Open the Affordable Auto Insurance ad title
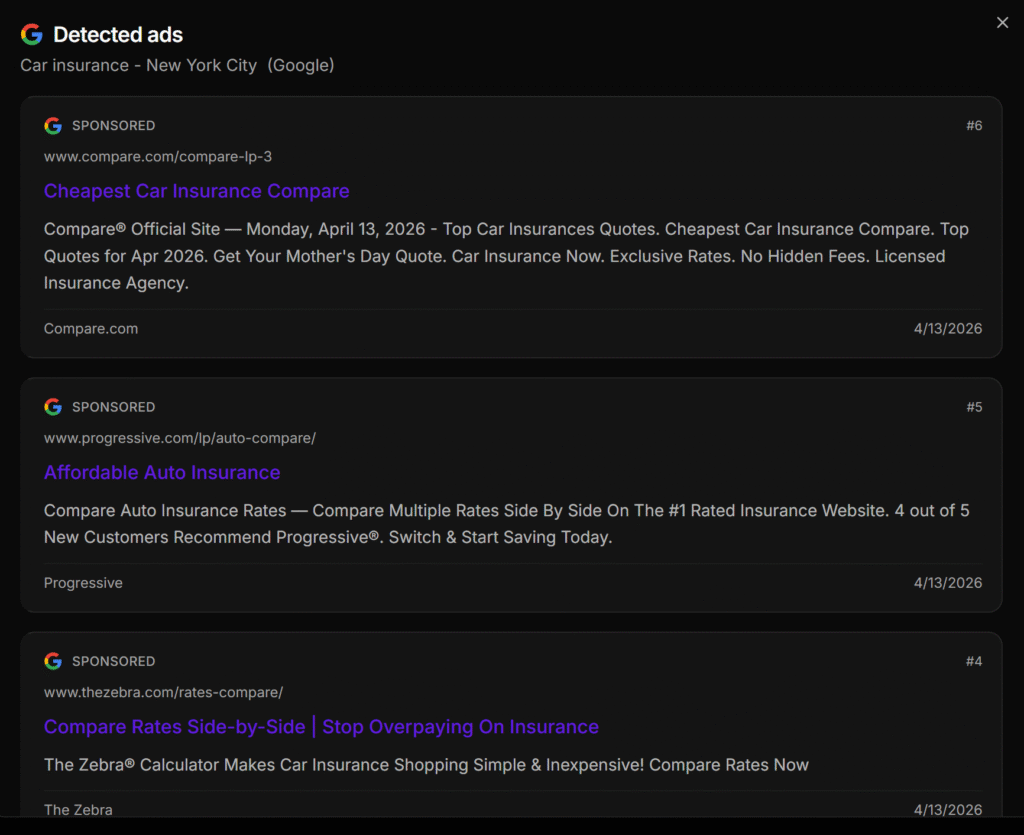Image resolution: width=1024 pixels, height=835 pixels. [x=162, y=472]
